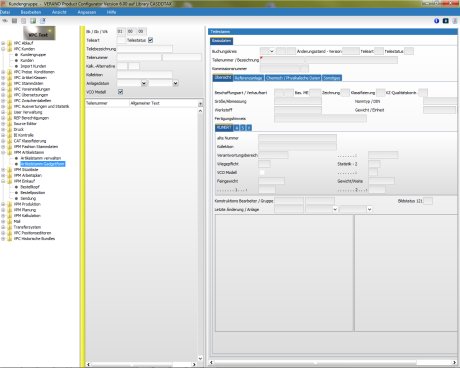Click the Teilebezeichnung input field

[x=145, y=49]
